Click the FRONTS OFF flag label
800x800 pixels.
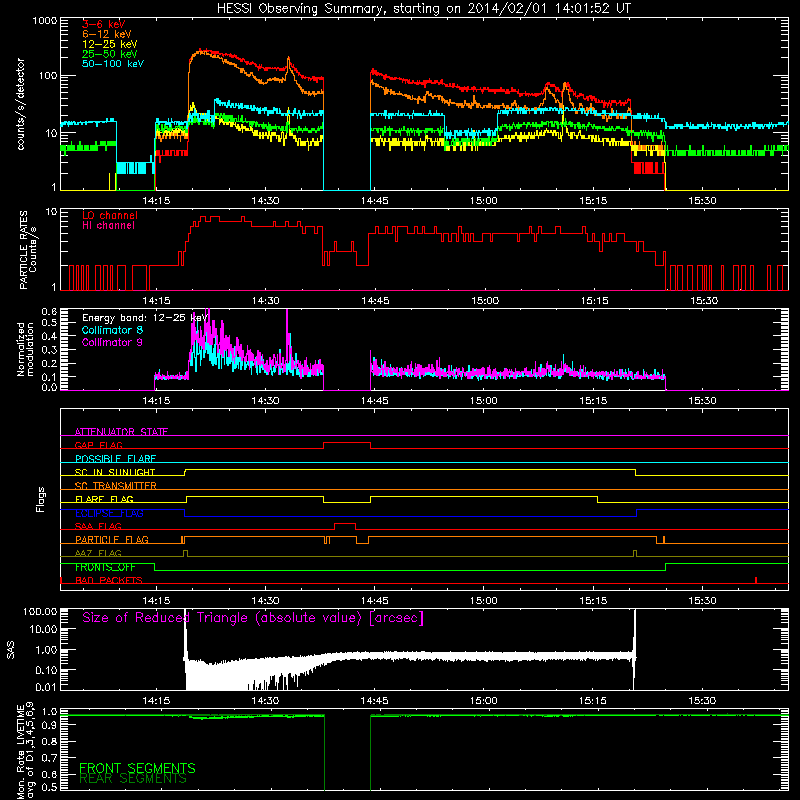click(x=105, y=567)
